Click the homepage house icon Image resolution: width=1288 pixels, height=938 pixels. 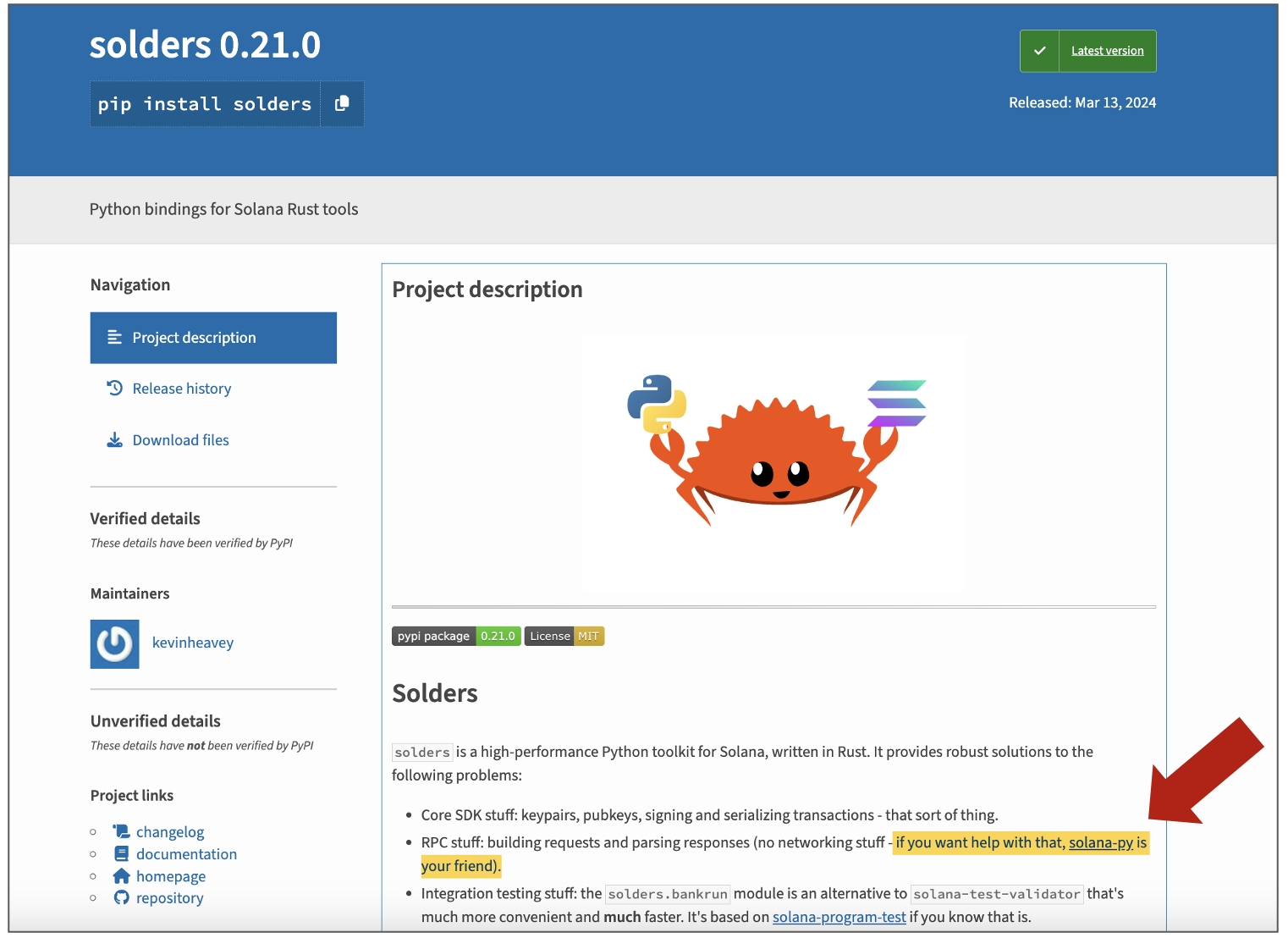click(x=122, y=875)
